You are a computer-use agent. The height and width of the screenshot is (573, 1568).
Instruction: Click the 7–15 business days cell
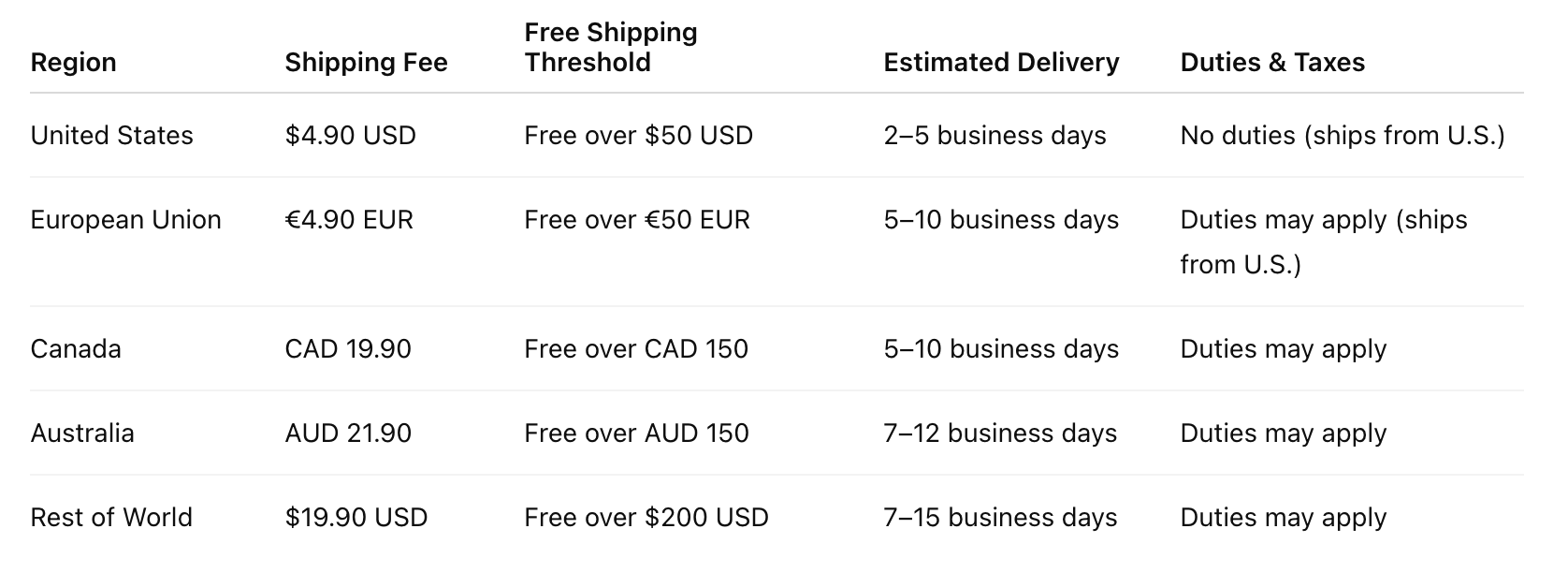click(1000, 517)
